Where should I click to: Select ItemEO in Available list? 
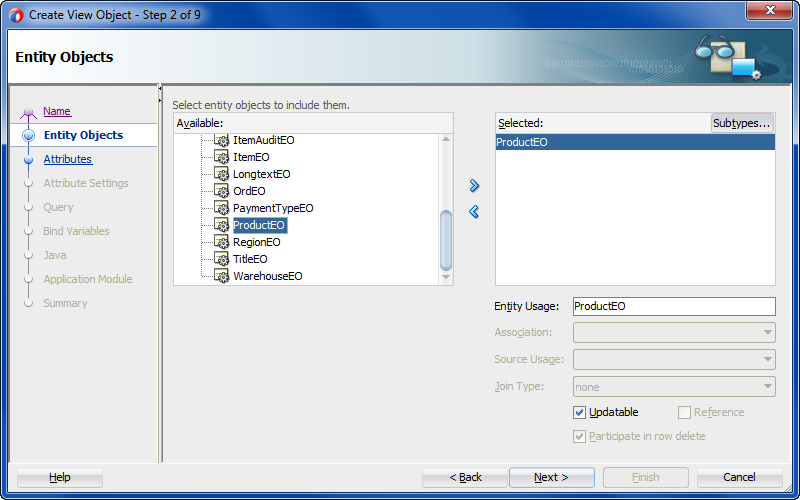click(x=251, y=157)
